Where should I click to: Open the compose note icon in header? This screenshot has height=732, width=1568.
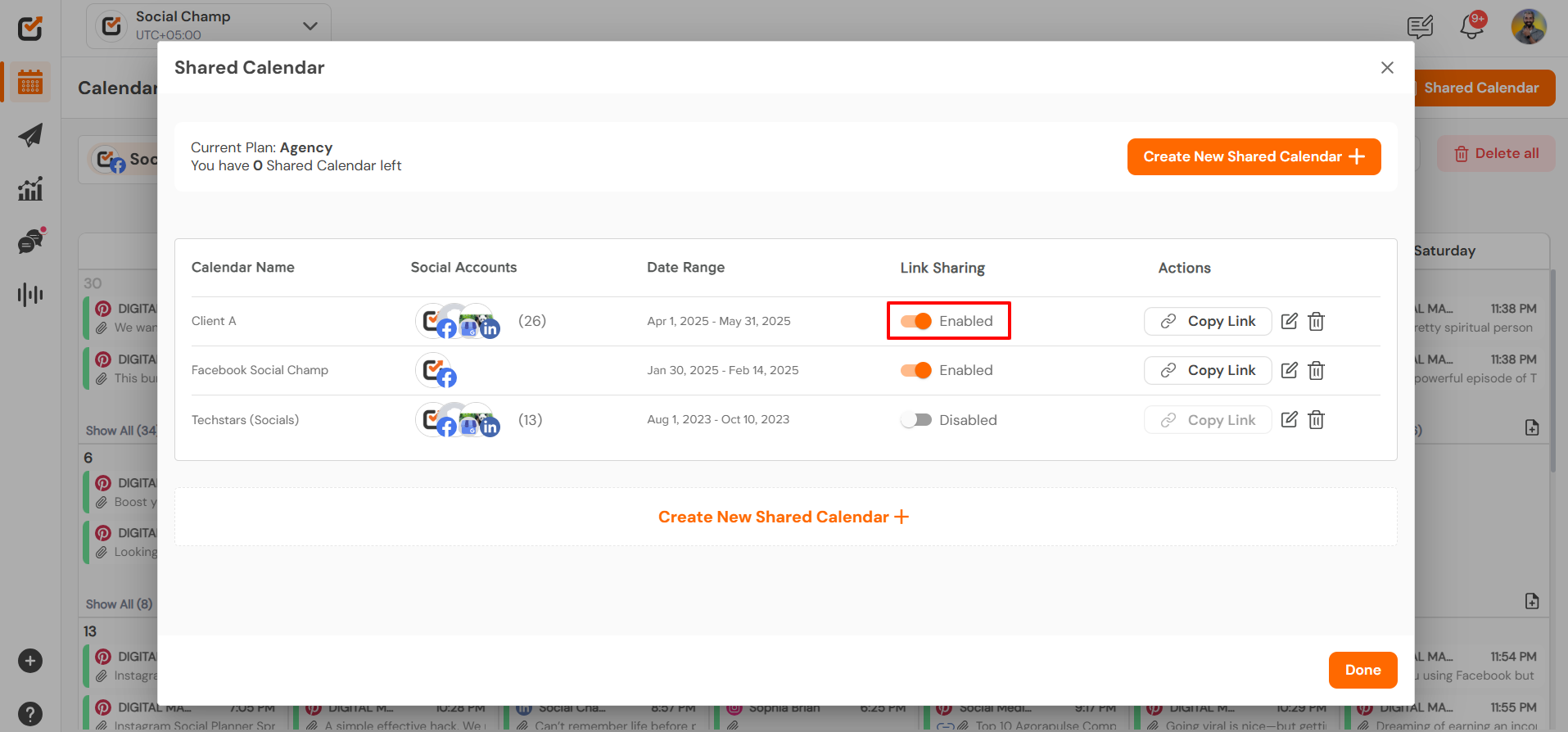click(1420, 27)
